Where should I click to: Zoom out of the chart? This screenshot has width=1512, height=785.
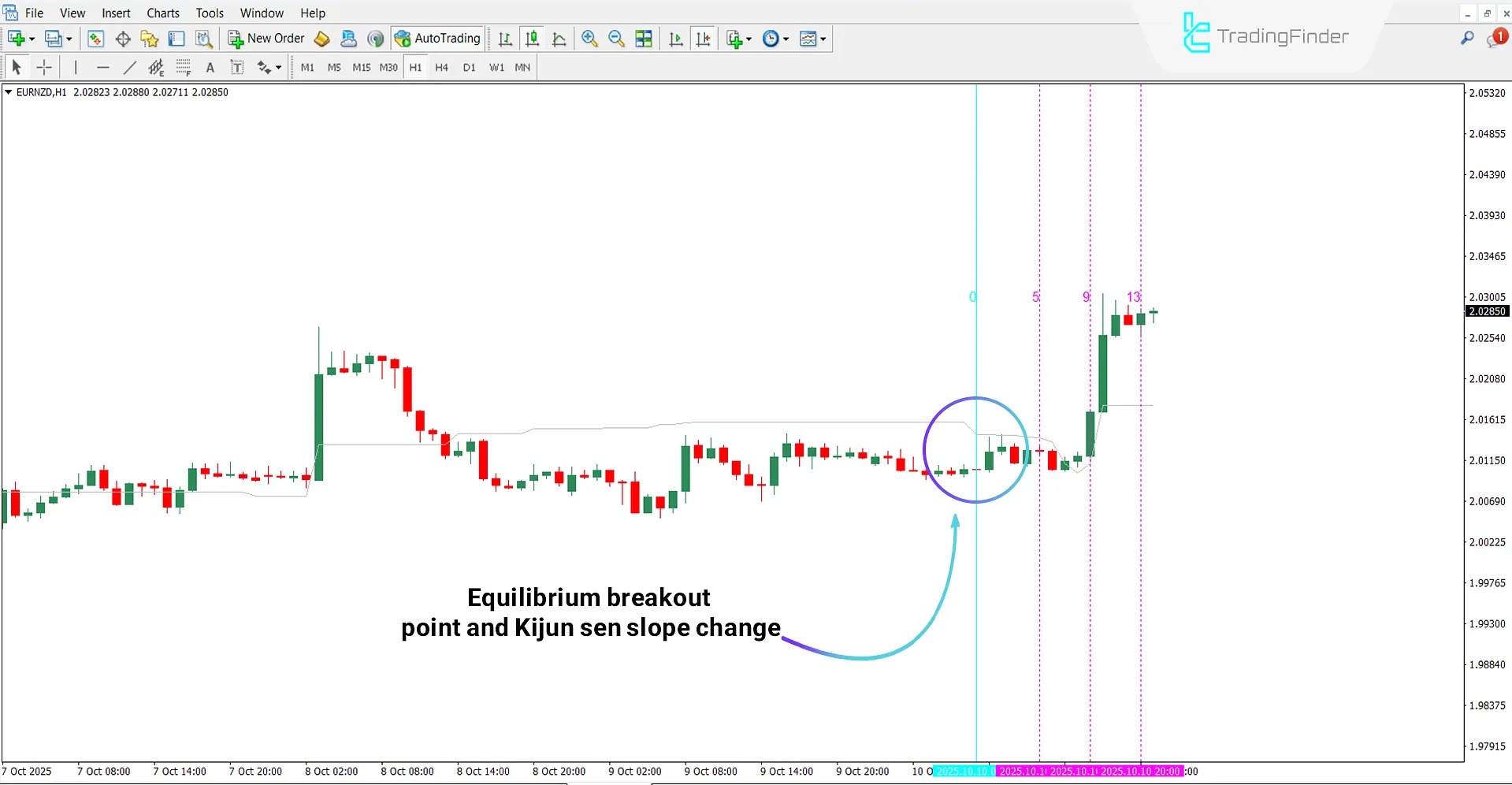(616, 39)
